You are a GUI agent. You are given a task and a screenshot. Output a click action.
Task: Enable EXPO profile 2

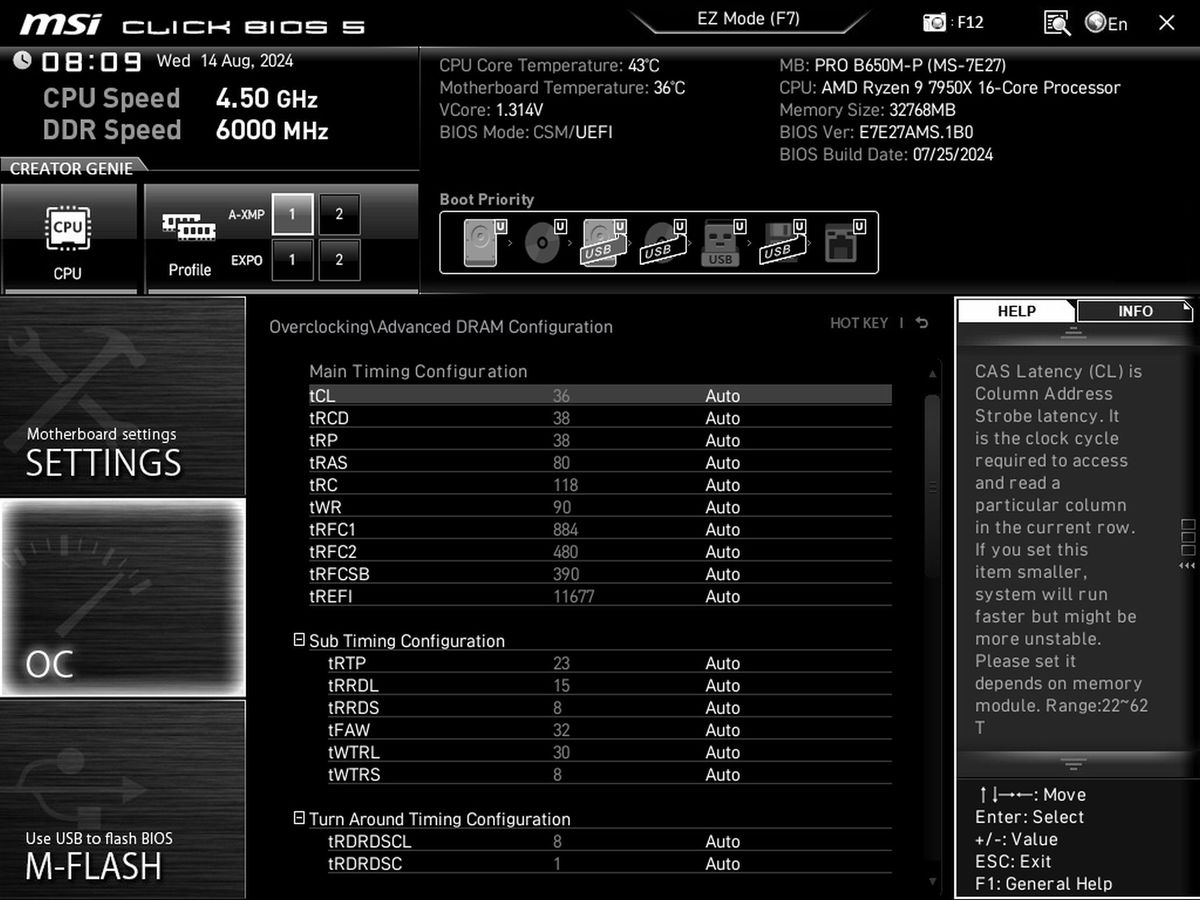pos(339,260)
